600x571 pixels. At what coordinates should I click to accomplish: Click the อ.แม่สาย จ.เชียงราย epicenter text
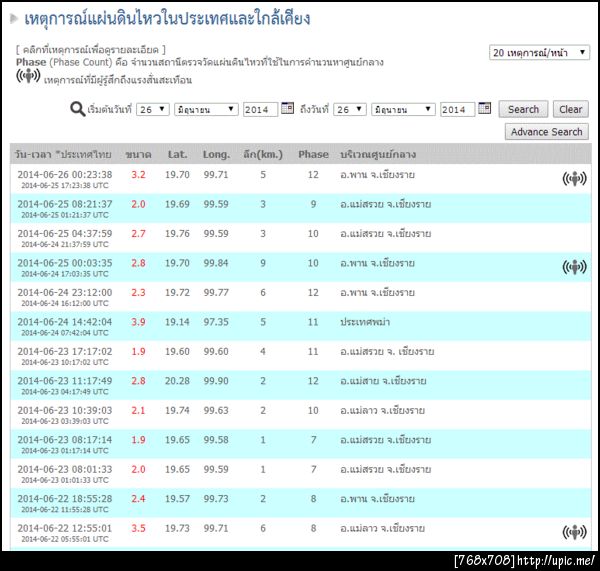[x=383, y=381]
